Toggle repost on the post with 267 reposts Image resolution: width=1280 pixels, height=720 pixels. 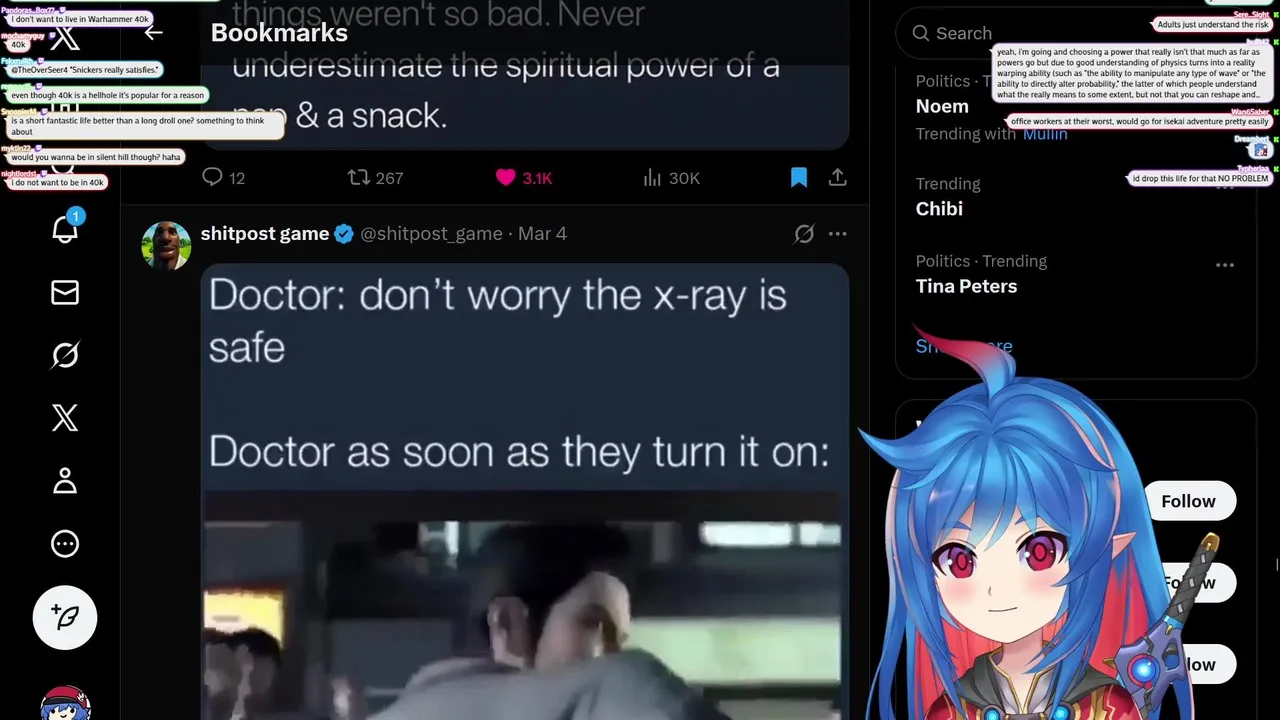click(x=375, y=178)
